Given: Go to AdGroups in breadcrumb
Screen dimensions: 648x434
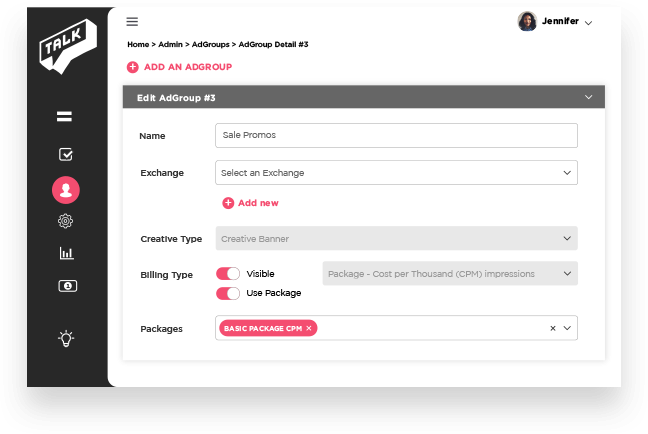Looking at the screenshot, I should tap(210, 44).
